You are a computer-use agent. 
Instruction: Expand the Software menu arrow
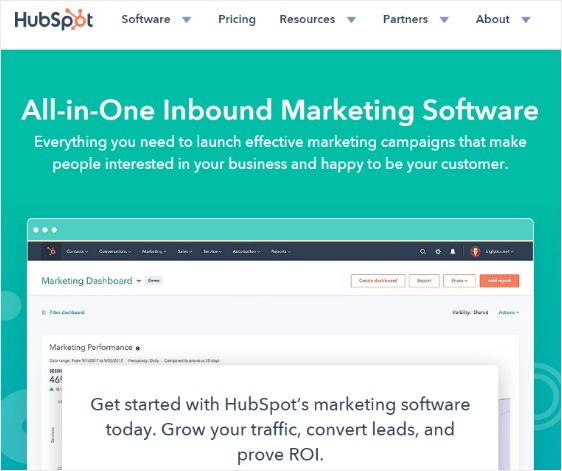[186, 20]
